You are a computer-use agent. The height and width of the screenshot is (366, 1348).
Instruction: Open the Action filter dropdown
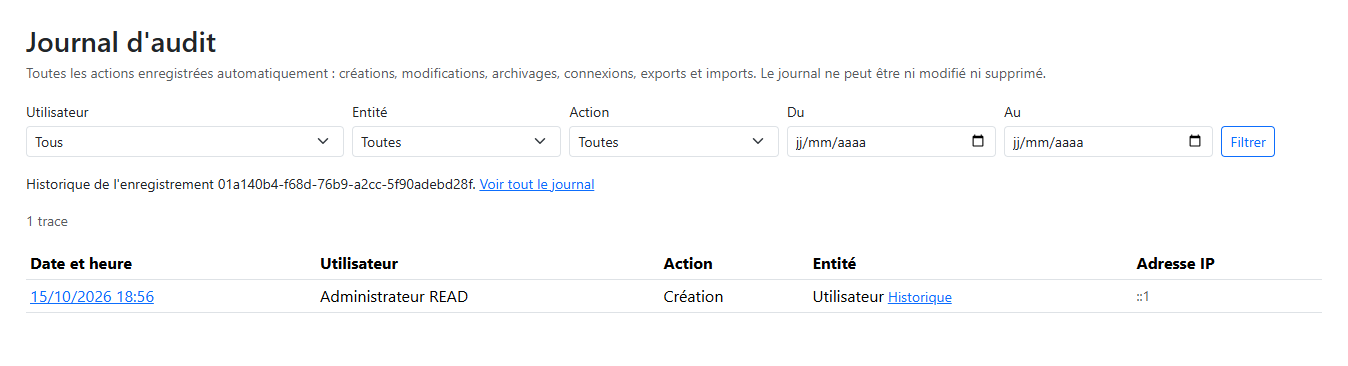click(673, 142)
